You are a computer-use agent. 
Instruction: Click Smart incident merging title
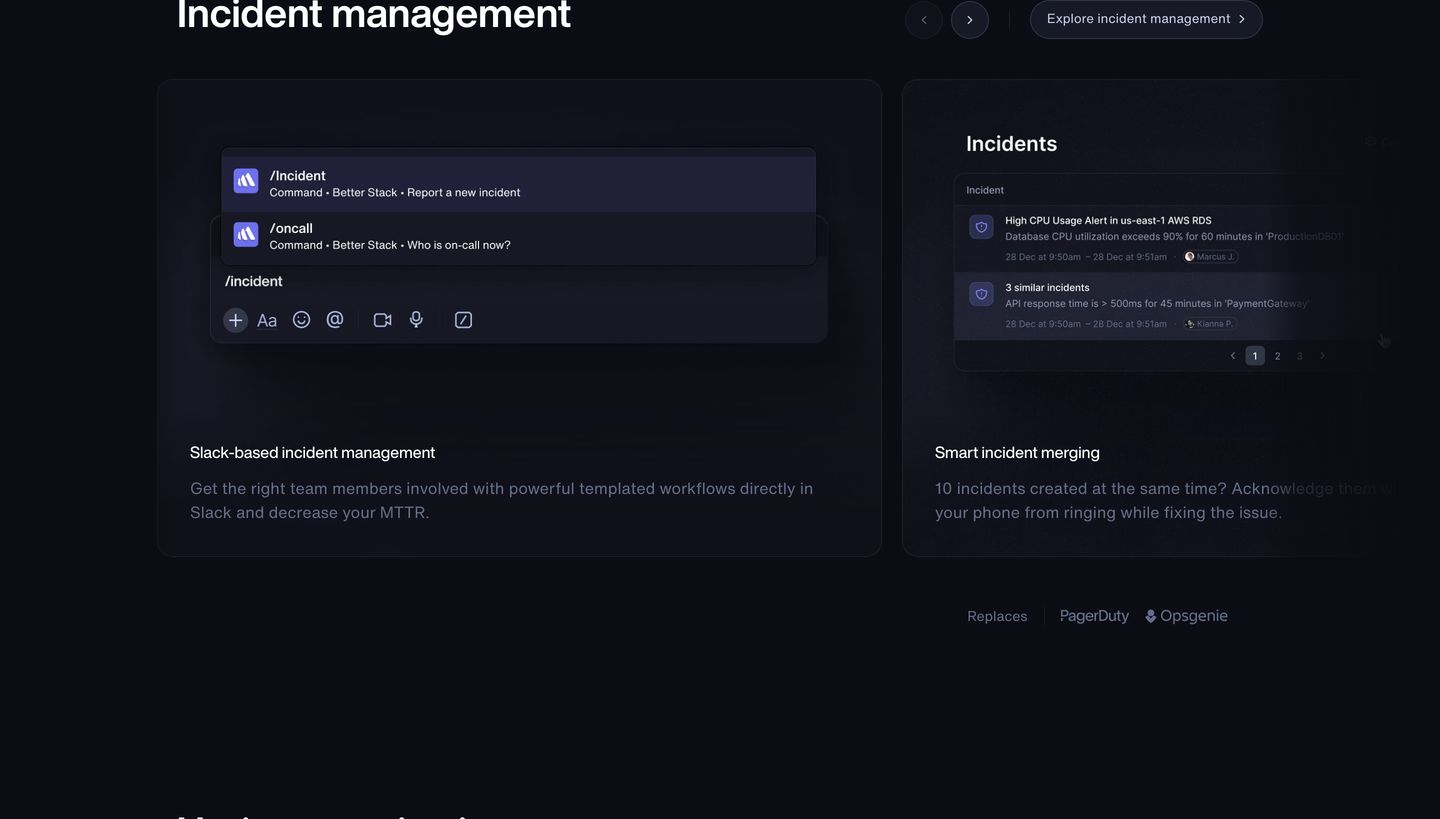click(1017, 453)
